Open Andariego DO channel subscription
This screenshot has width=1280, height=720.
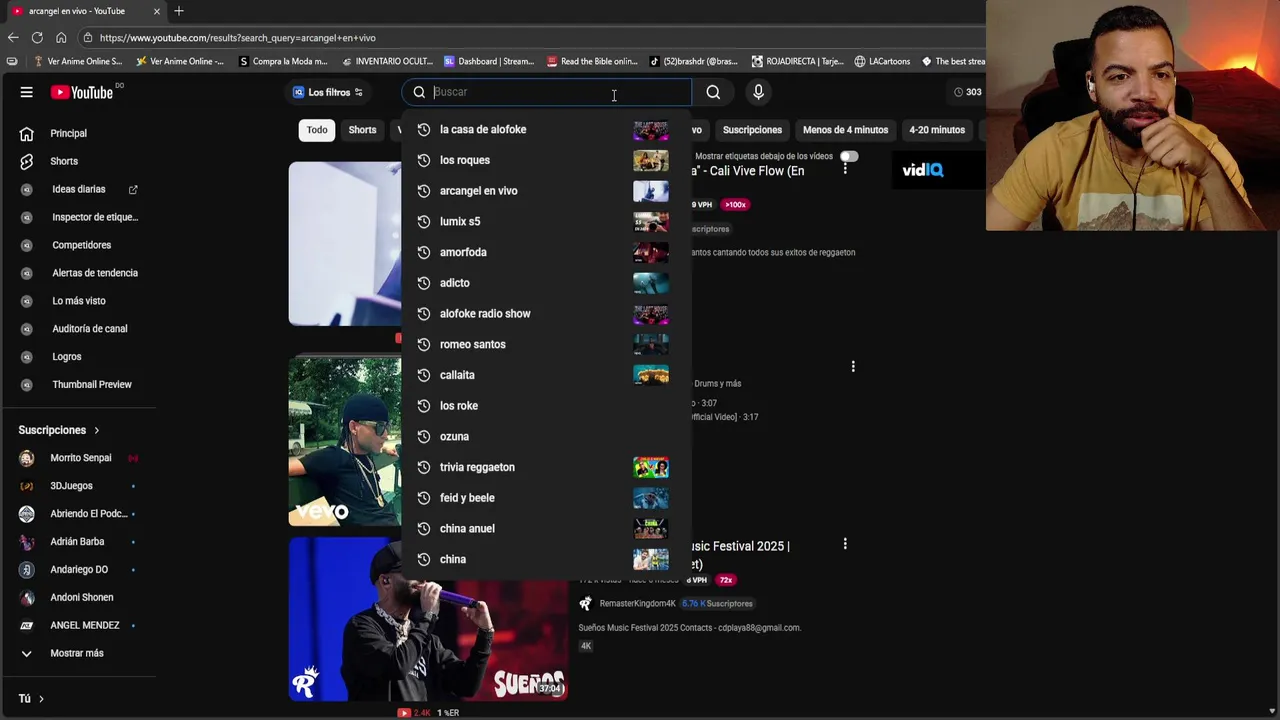click(x=79, y=570)
